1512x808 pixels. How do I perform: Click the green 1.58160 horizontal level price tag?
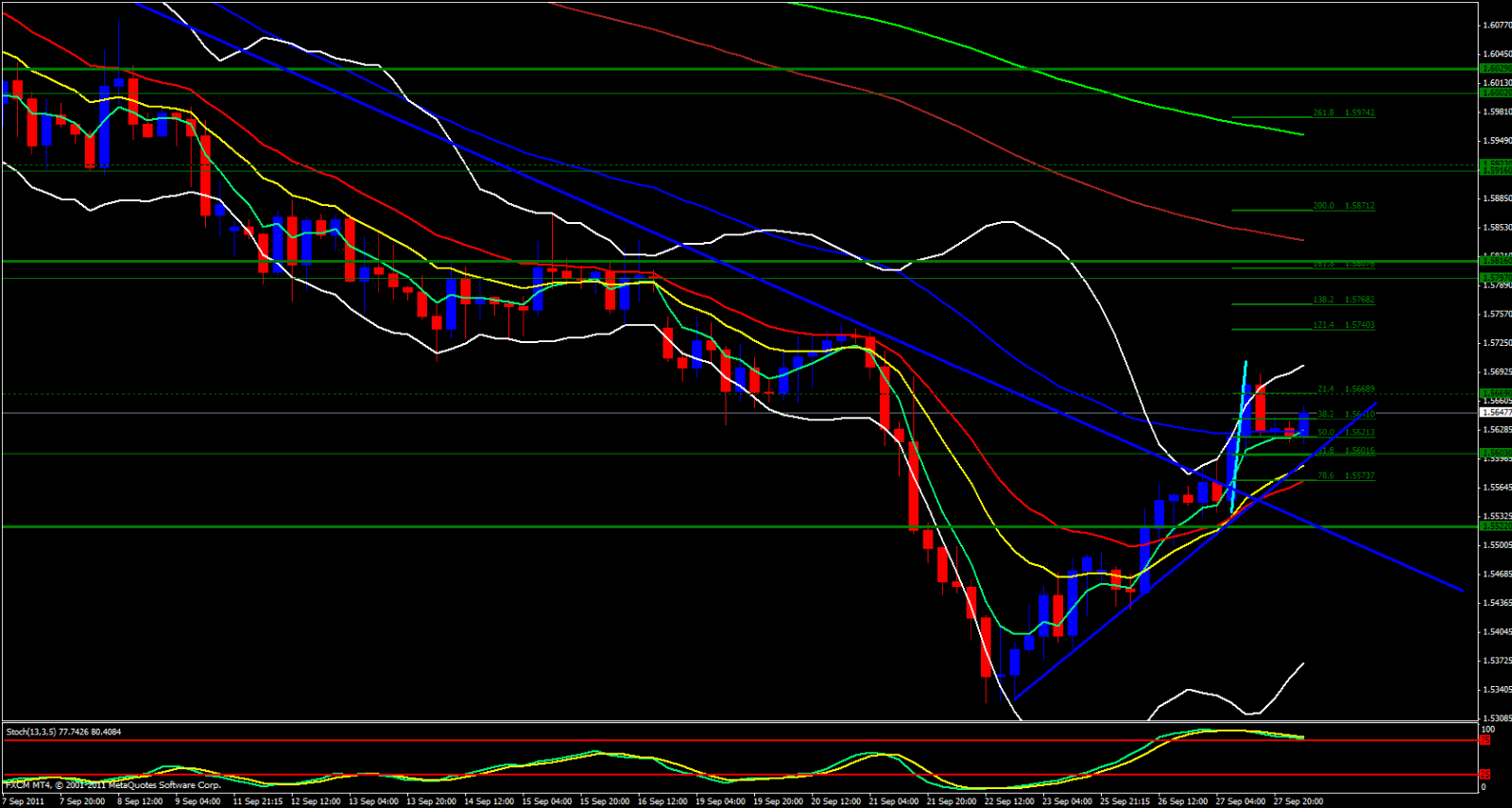click(1495, 260)
